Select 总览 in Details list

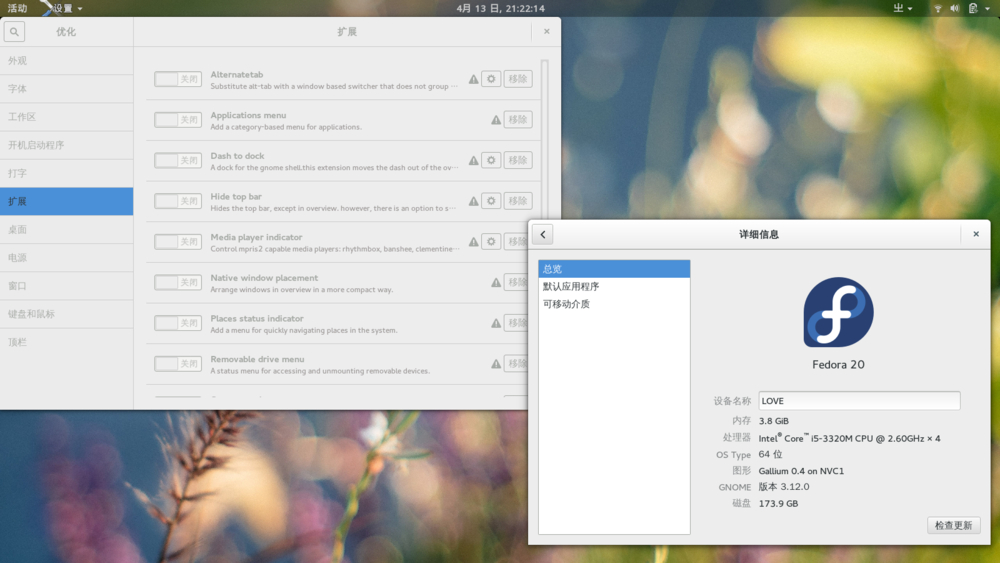[614, 268]
